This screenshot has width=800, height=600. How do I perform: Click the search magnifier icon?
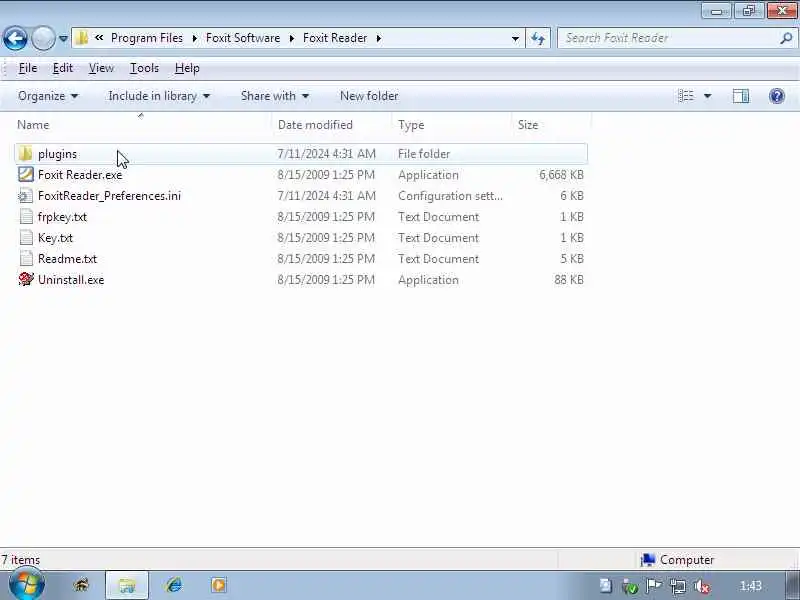tap(786, 38)
